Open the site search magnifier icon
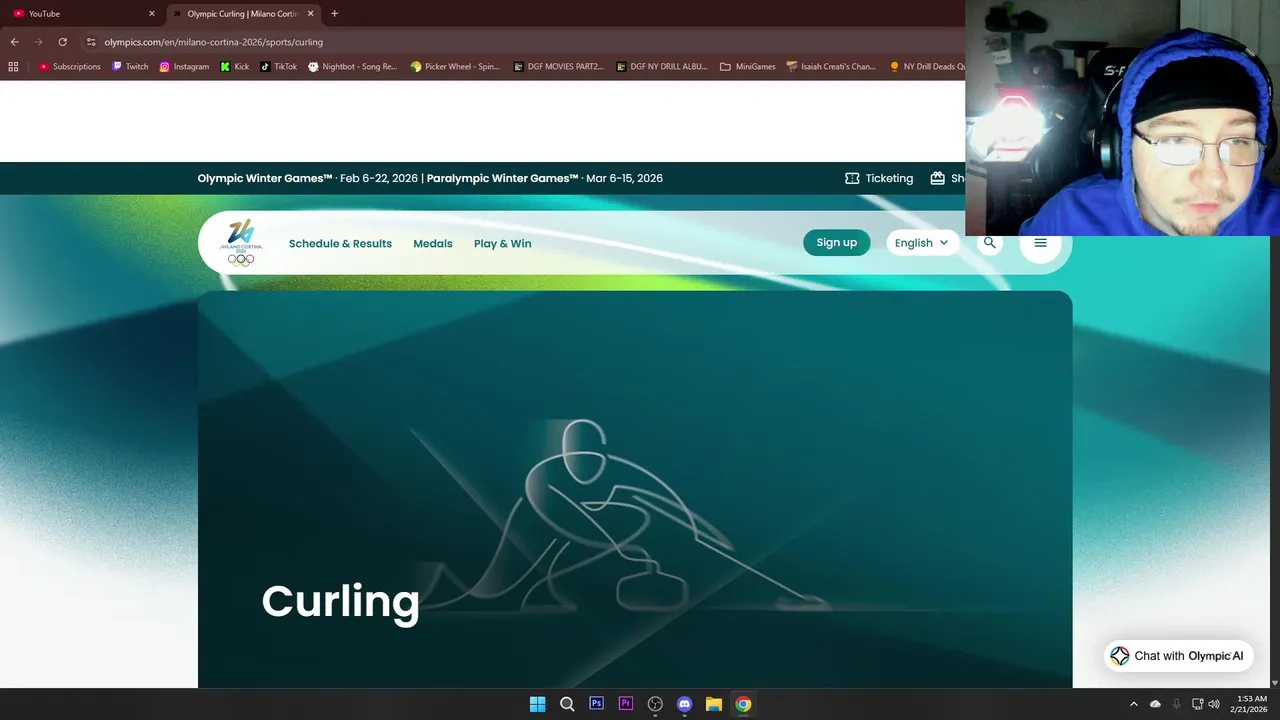The width and height of the screenshot is (1280, 720). point(990,242)
